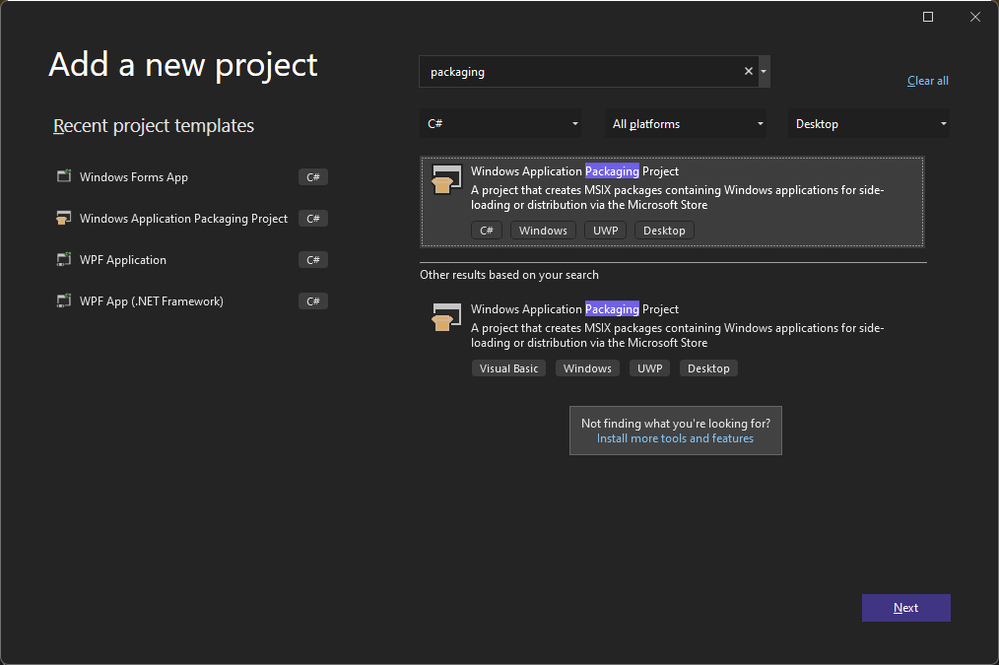The image size is (999, 665).
Task: Click the Recent project templates heading
Action: pyautogui.click(x=154, y=125)
